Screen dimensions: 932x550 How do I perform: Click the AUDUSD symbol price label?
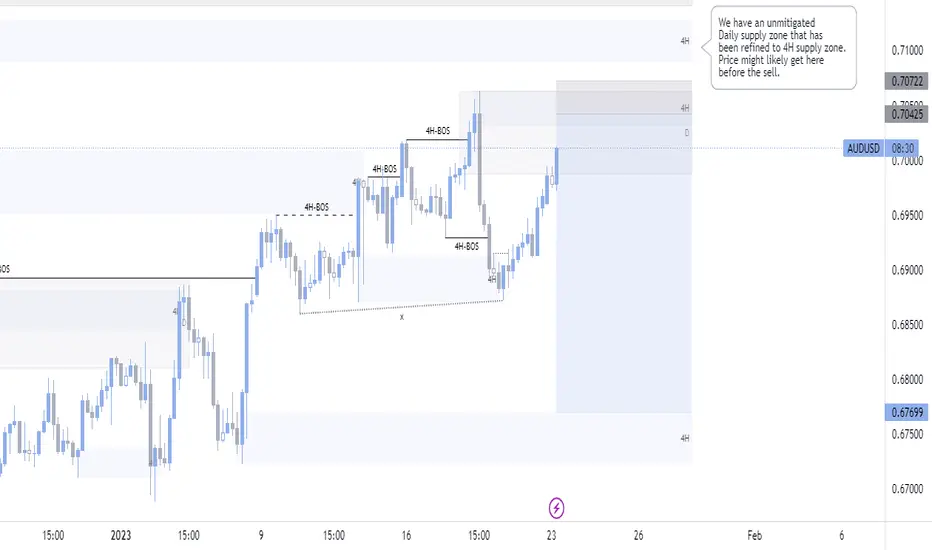click(863, 148)
